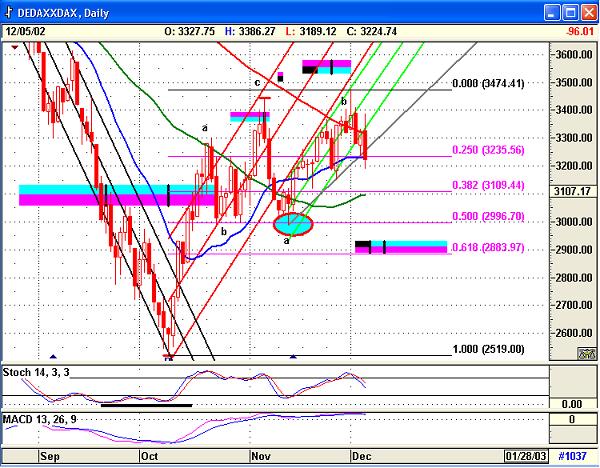
Task: Click the 'Nov' label on the time axis
Action: pyautogui.click(x=261, y=456)
